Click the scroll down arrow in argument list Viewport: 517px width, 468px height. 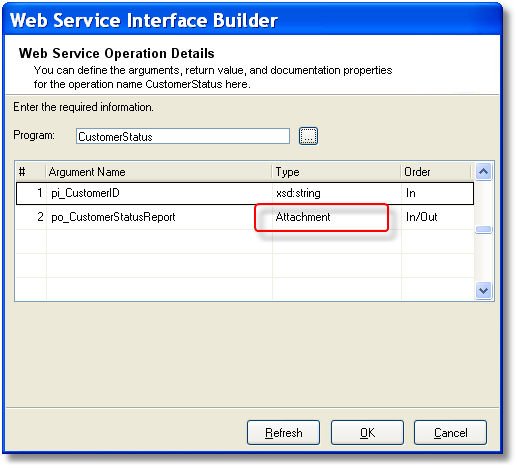pyautogui.click(x=483, y=290)
